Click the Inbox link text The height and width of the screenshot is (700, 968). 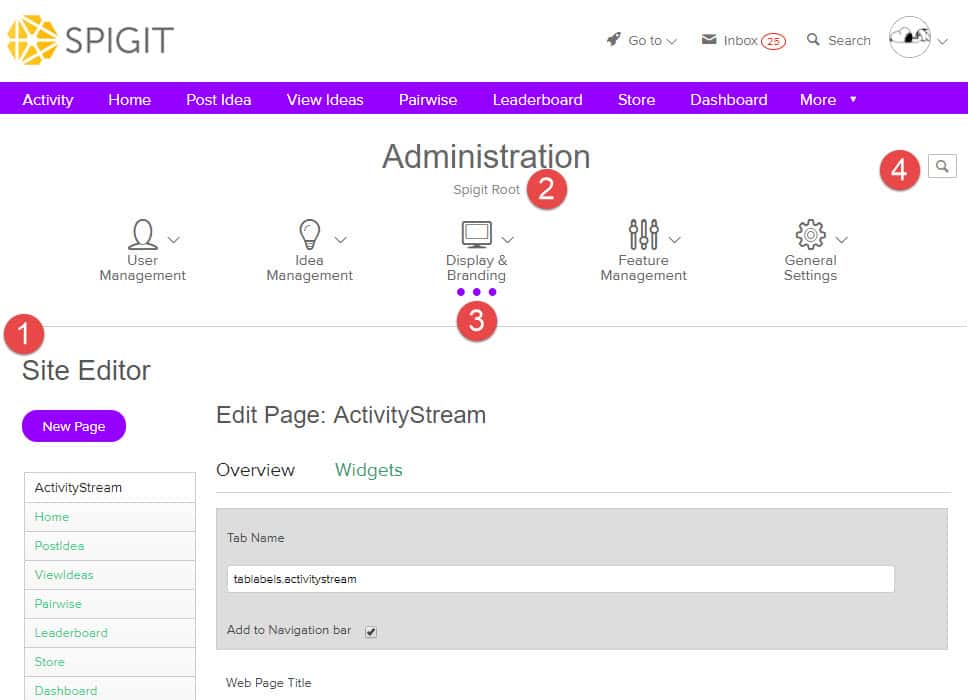[x=740, y=40]
